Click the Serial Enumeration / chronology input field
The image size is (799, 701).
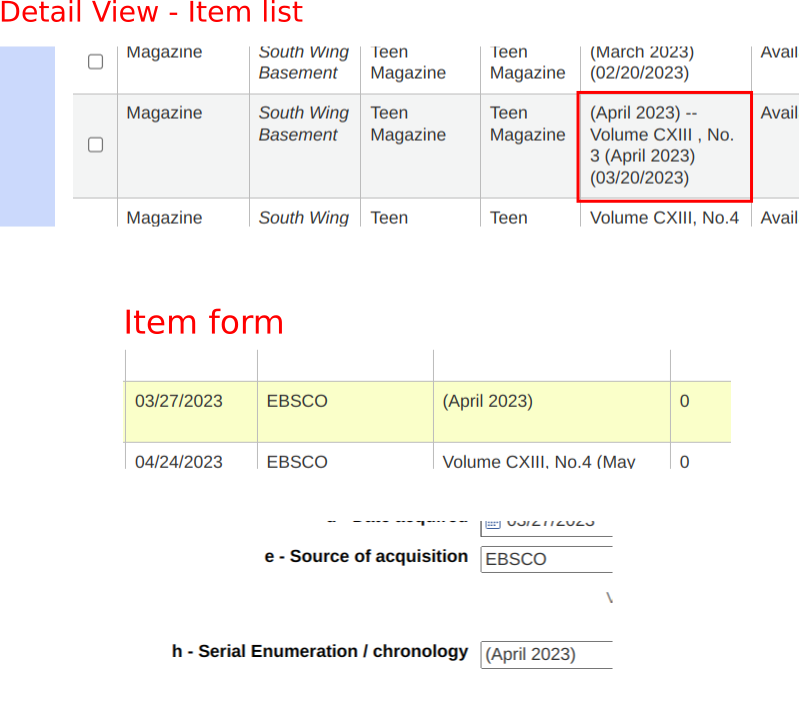(x=546, y=655)
